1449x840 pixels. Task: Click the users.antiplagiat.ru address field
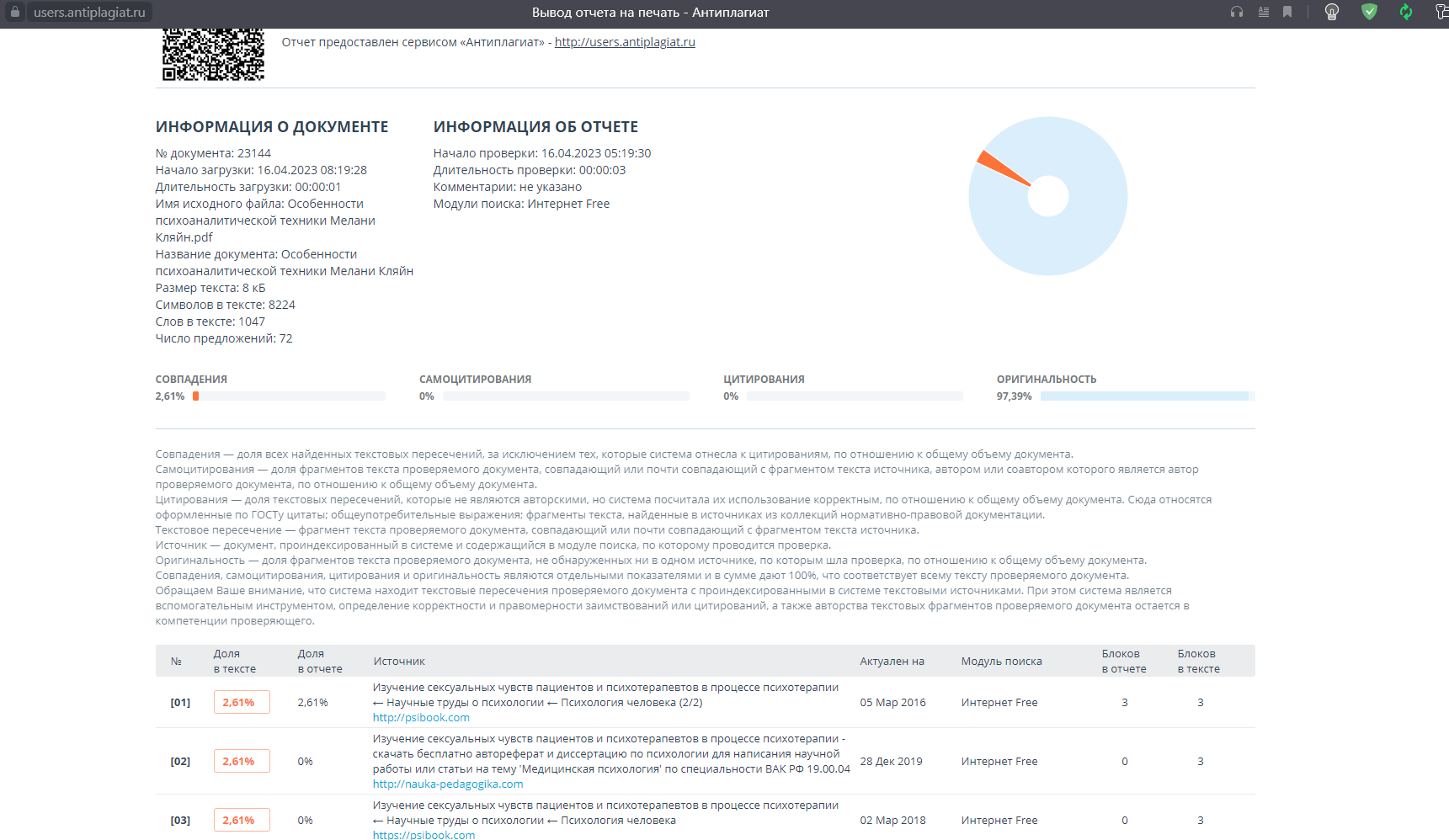click(89, 13)
